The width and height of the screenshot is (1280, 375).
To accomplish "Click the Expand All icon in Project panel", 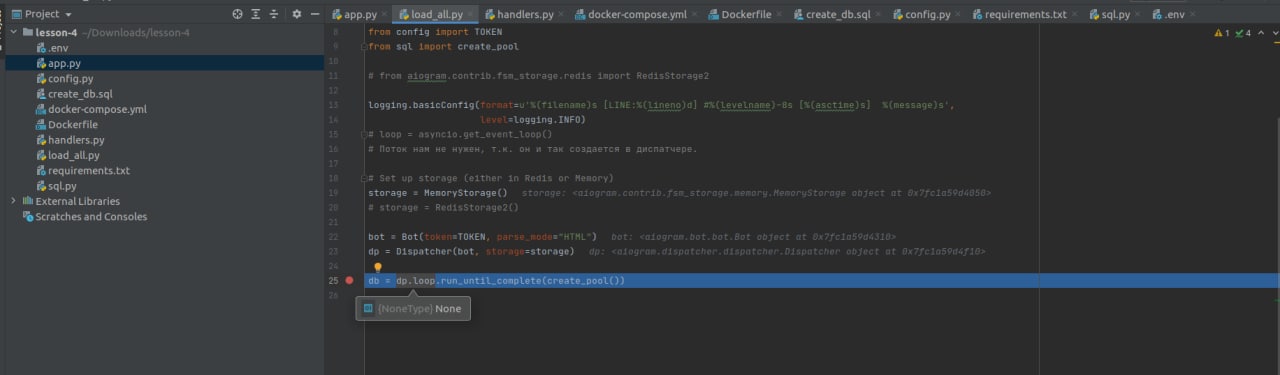I will [255, 14].
